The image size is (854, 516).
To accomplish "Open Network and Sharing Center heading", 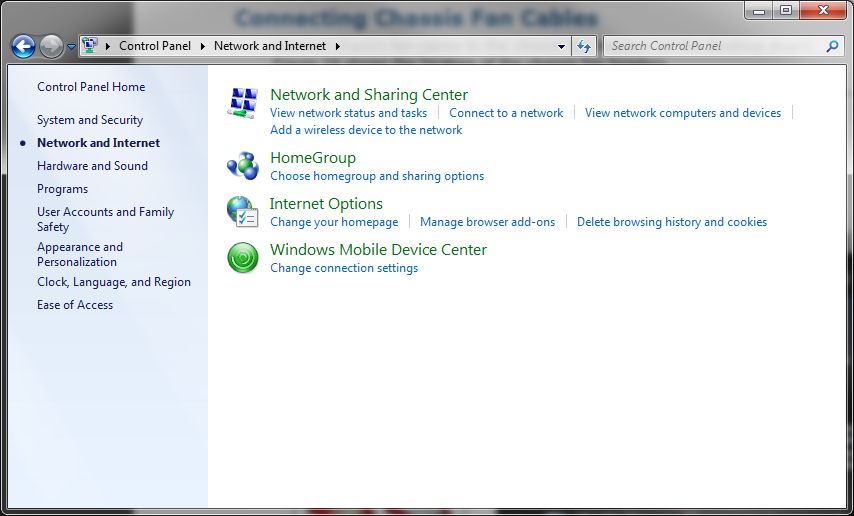I will [x=369, y=94].
